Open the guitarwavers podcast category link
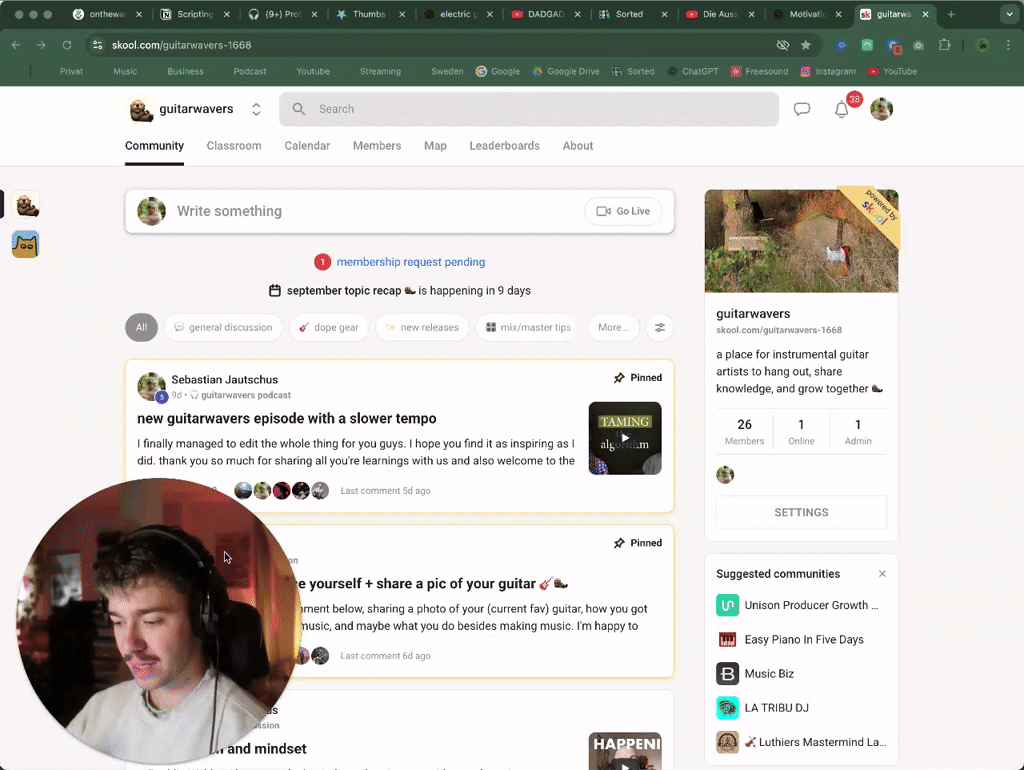Viewport: 1024px width, 770px height. click(246, 395)
